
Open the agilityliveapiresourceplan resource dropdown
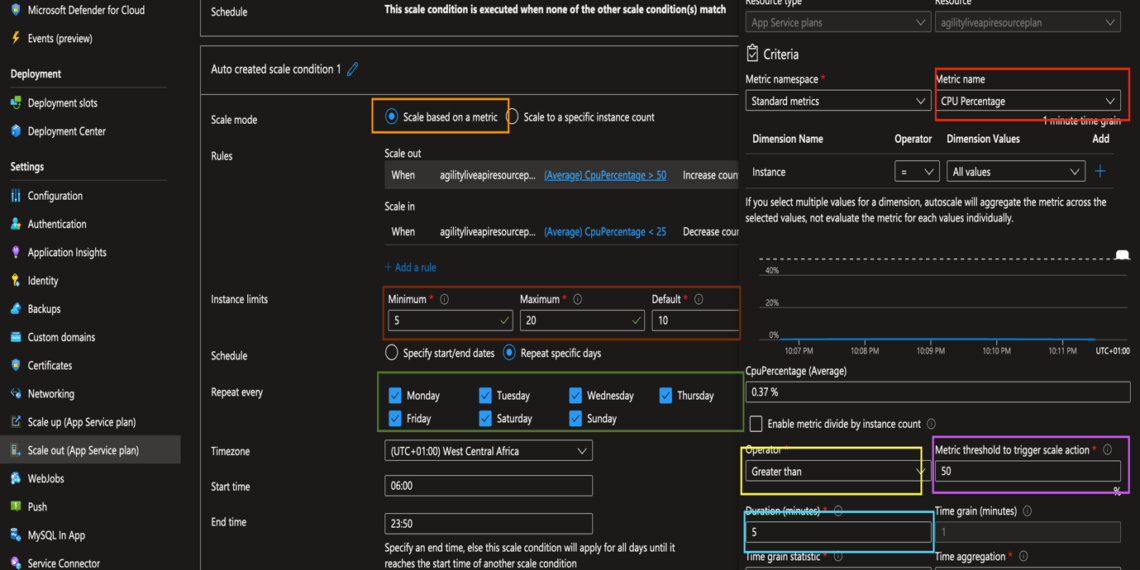(x=1027, y=23)
